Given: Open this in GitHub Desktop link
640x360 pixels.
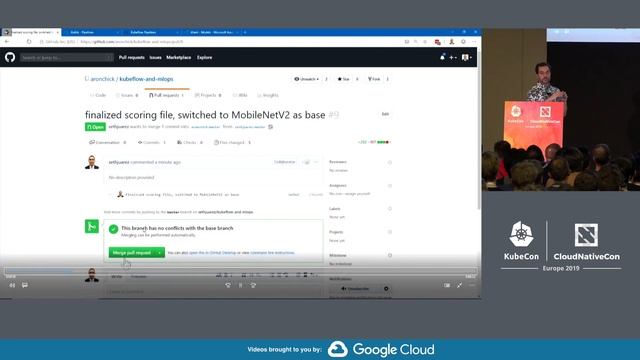Looking at the screenshot, I should tap(212, 253).
